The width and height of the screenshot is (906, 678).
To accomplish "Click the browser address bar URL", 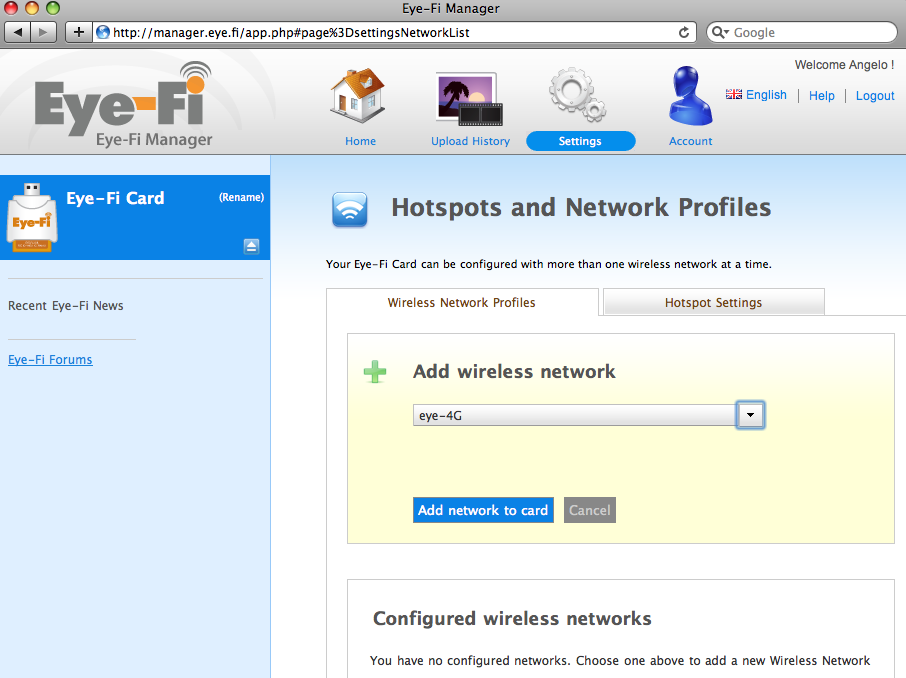I will [x=291, y=32].
